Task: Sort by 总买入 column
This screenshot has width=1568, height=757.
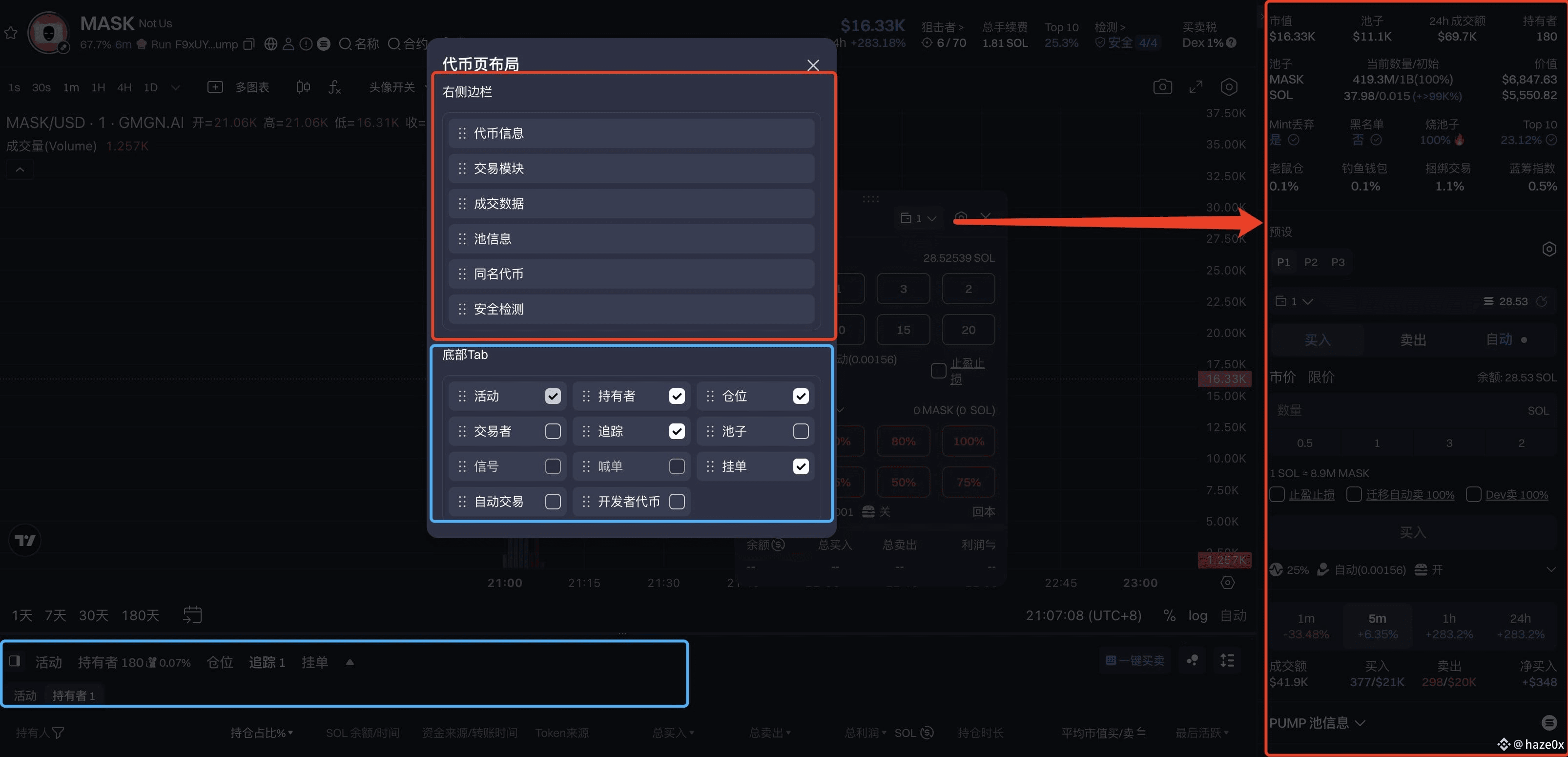Action: tap(673, 733)
